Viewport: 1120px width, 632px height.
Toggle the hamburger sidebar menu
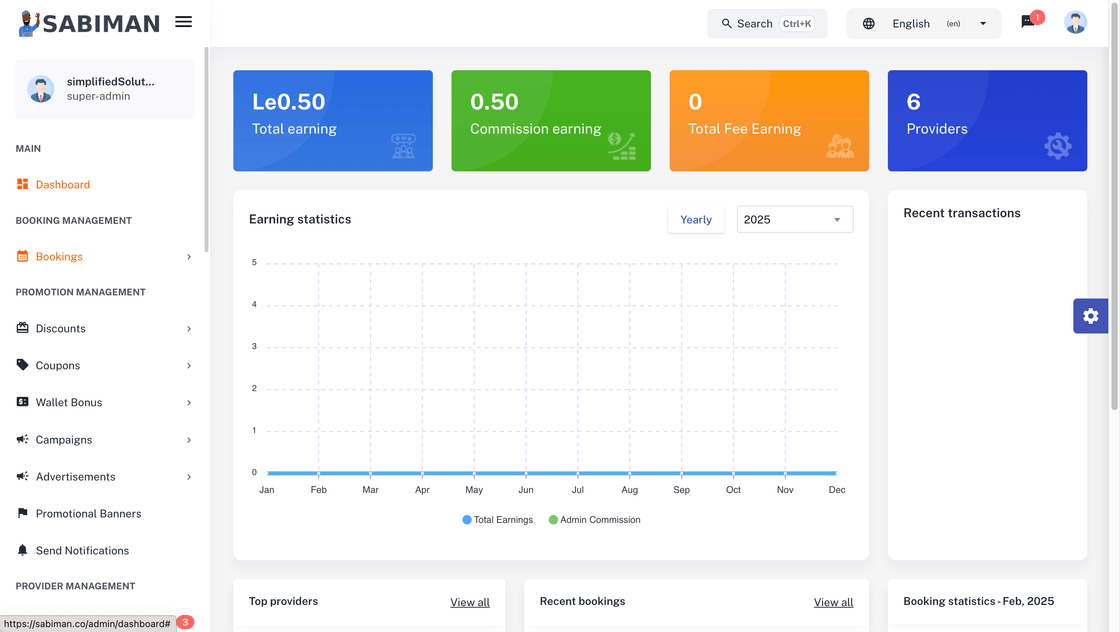pos(184,22)
